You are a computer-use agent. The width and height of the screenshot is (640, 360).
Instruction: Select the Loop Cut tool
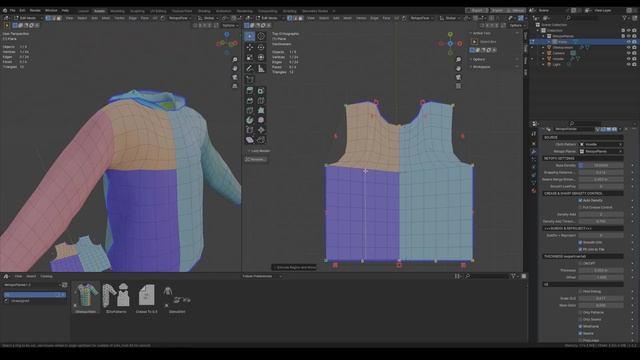pyautogui.click(x=261, y=100)
